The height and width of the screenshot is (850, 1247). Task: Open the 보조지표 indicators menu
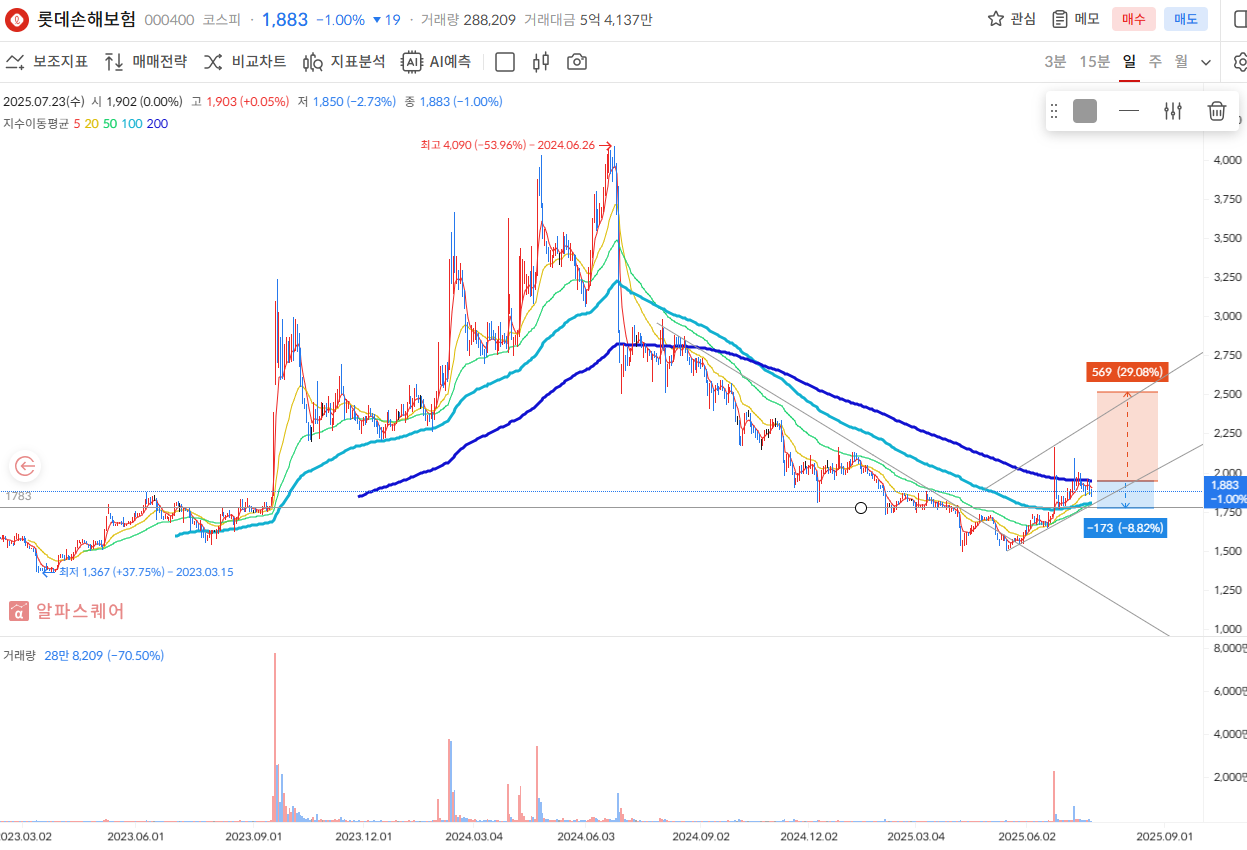point(47,62)
